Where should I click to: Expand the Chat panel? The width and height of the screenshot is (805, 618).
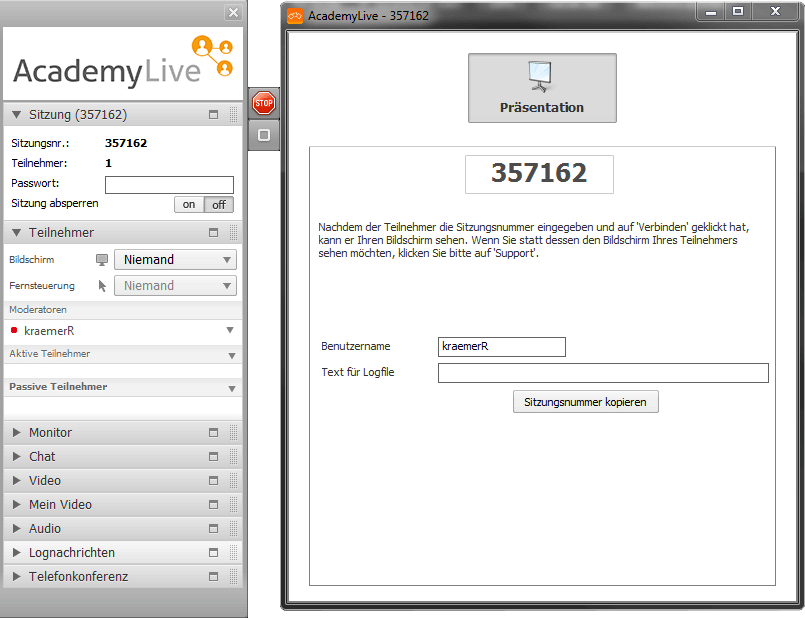(x=16, y=456)
